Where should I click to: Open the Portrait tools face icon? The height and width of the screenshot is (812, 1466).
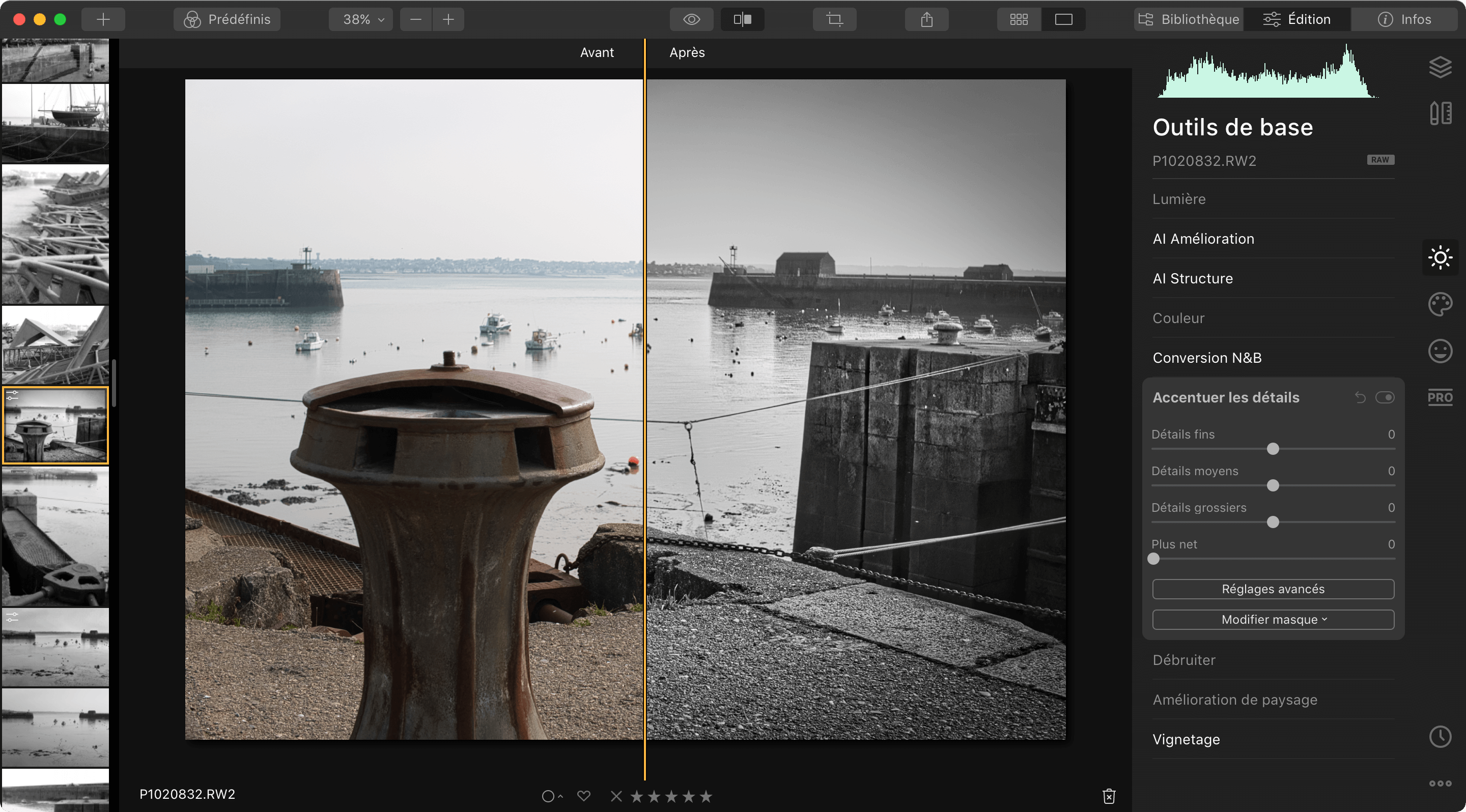click(x=1440, y=351)
